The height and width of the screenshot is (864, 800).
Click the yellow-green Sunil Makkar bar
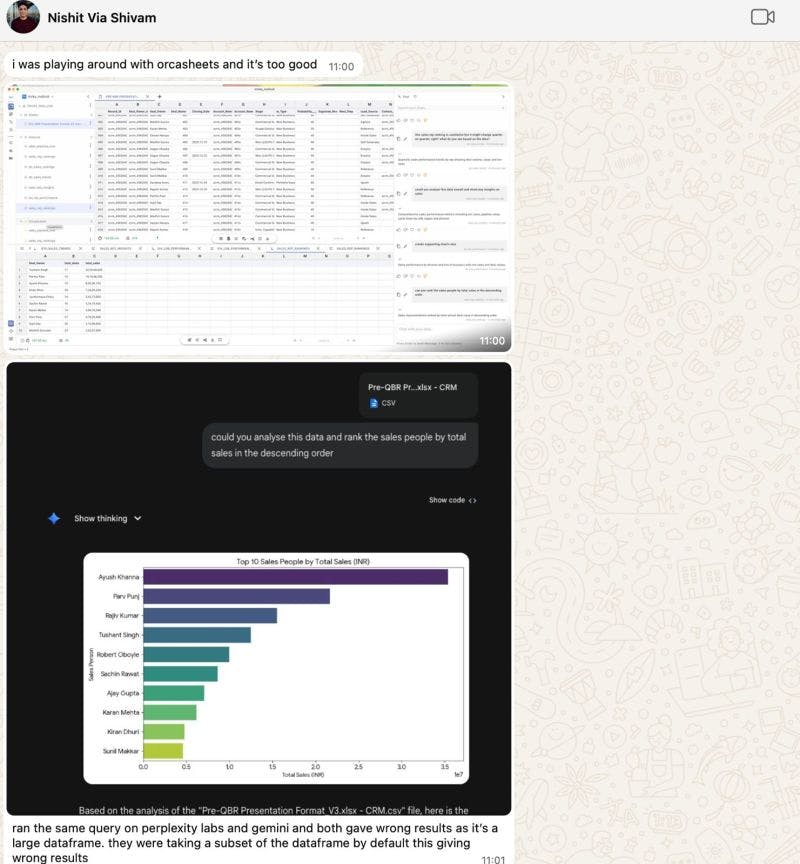tap(163, 751)
